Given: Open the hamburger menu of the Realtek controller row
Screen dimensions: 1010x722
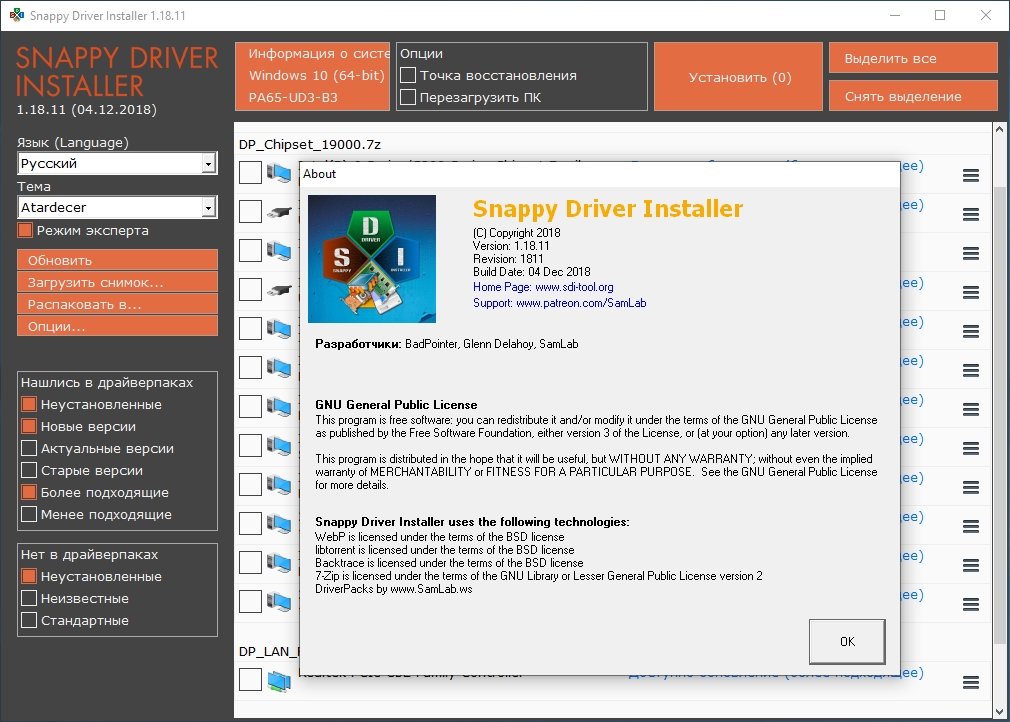Looking at the screenshot, I should coord(971,681).
